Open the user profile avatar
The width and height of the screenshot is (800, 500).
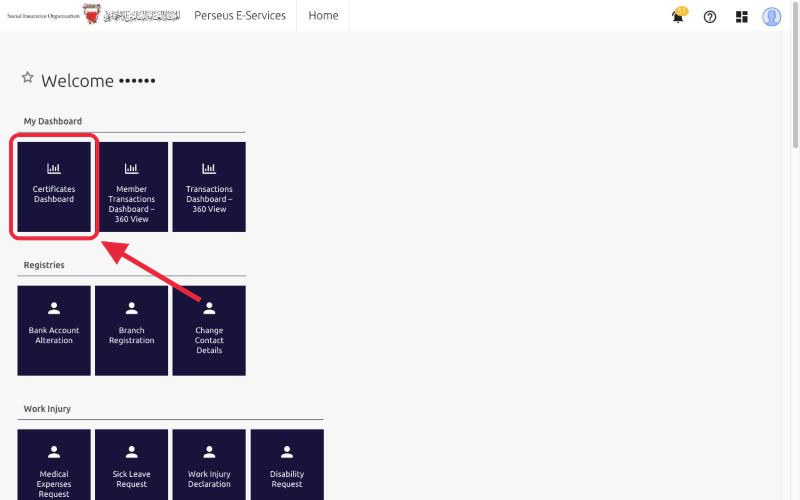771,17
